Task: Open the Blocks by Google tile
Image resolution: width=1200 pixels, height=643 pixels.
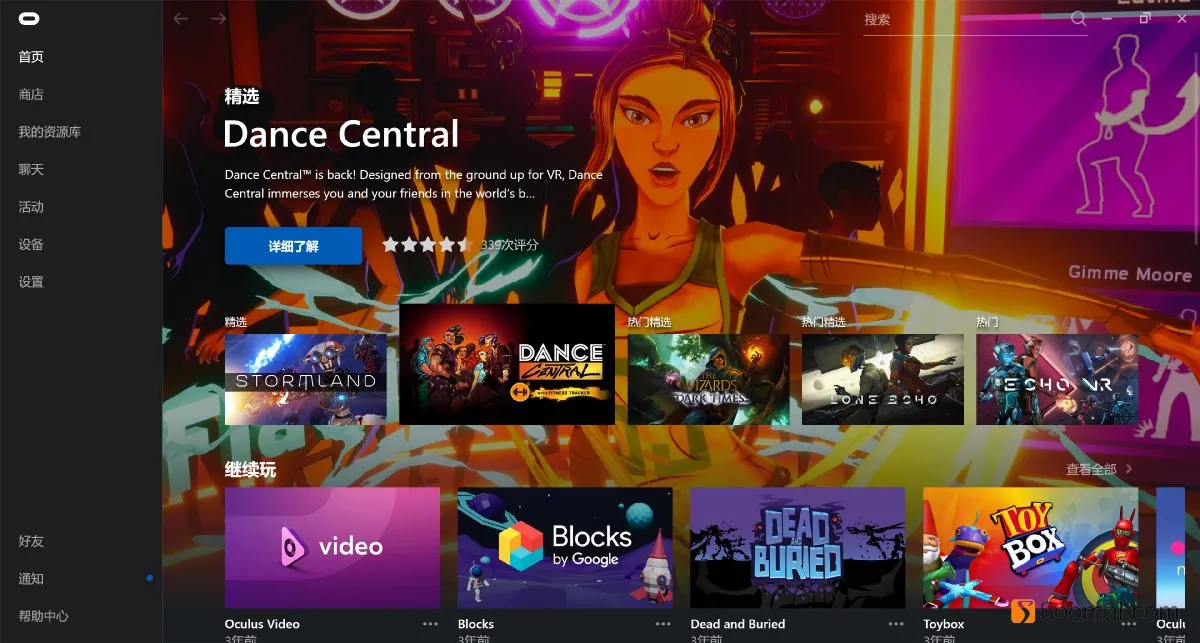Action: coord(565,547)
